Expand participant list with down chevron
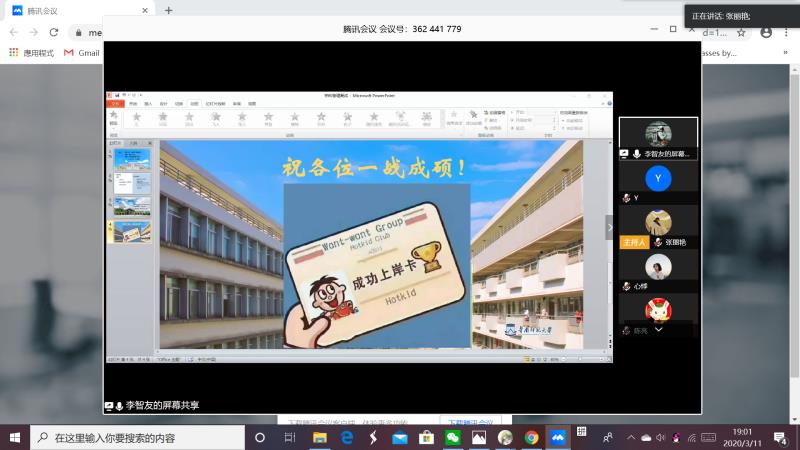This screenshot has height=450, width=800. pyautogui.click(x=658, y=329)
